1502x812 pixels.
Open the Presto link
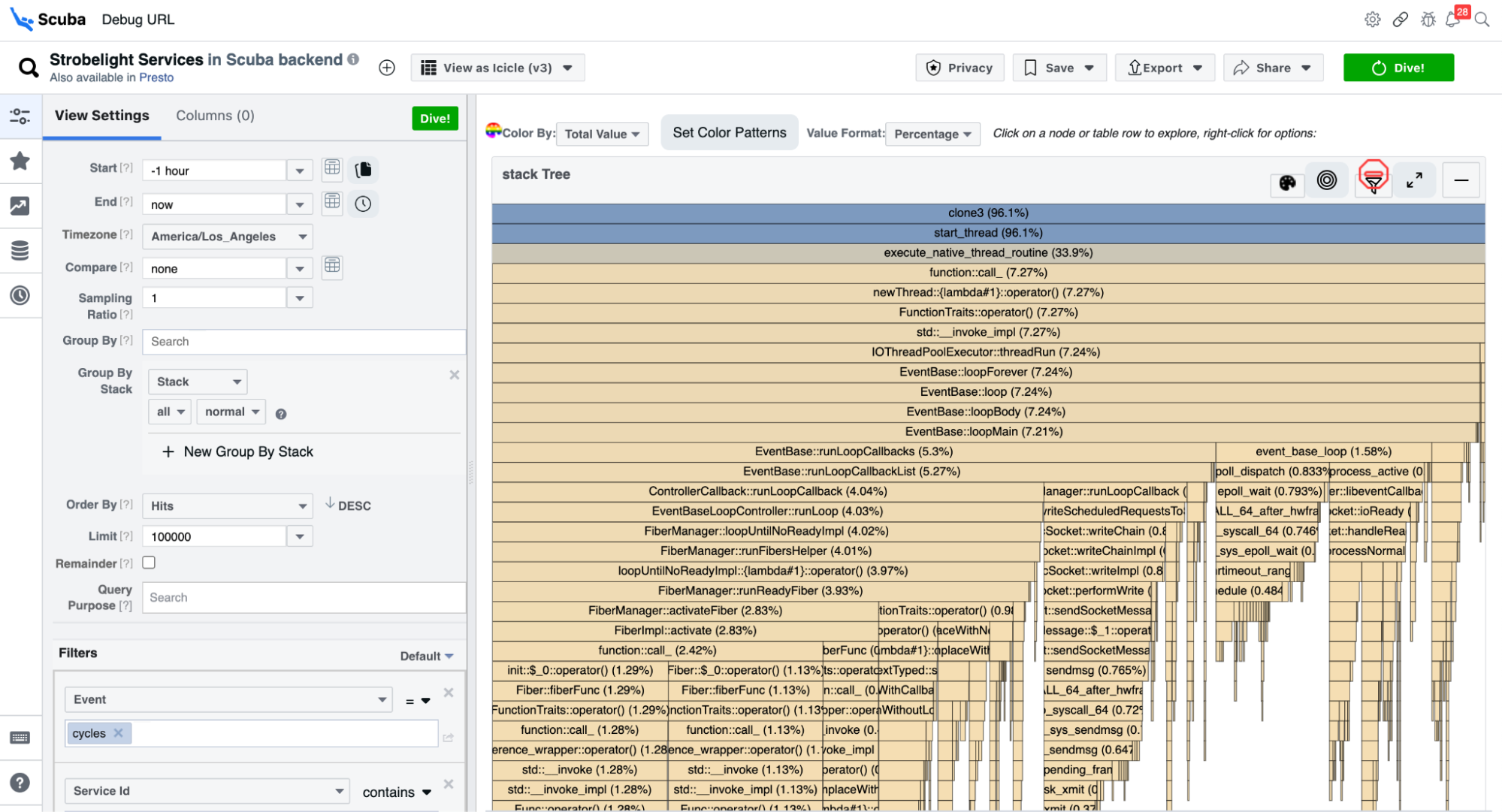click(156, 77)
